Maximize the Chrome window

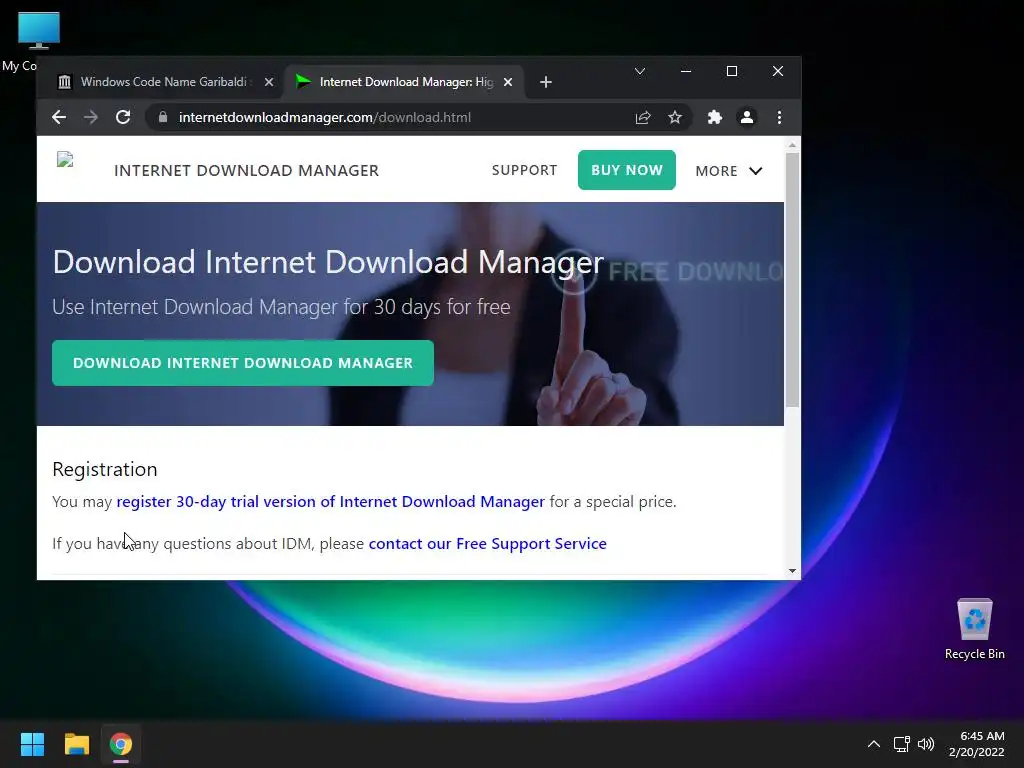732,71
